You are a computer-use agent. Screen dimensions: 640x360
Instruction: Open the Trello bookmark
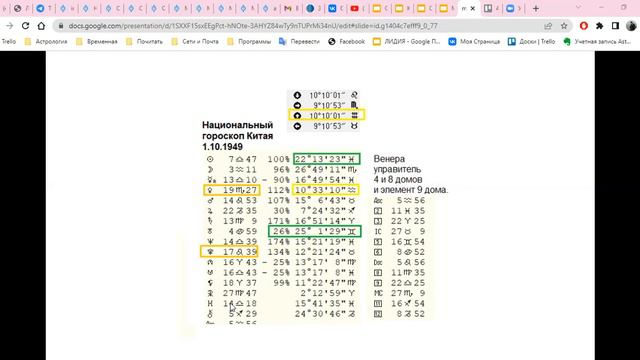tap(9, 42)
